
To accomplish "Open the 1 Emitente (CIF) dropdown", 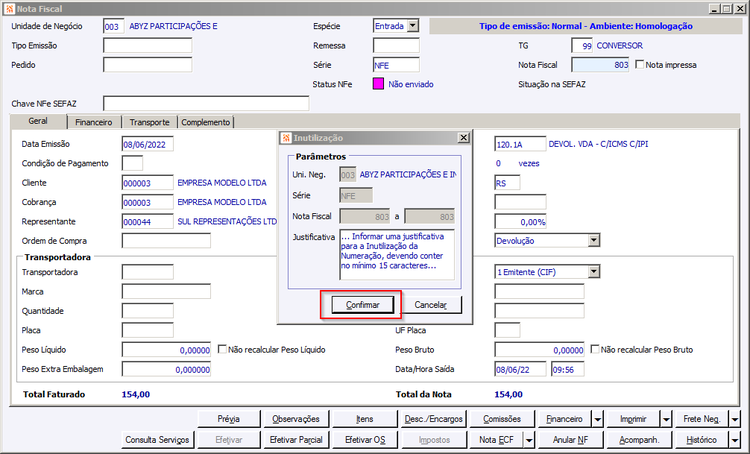I will pyautogui.click(x=594, y=272).
